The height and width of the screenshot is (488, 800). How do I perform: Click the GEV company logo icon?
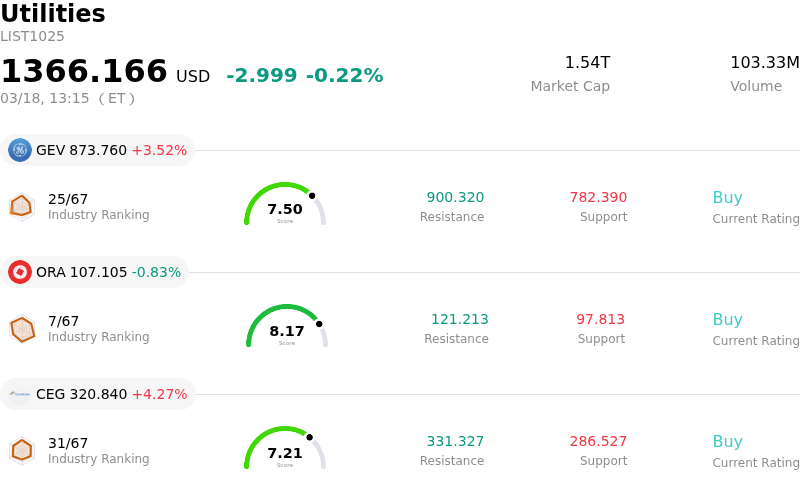coord(20,150)
